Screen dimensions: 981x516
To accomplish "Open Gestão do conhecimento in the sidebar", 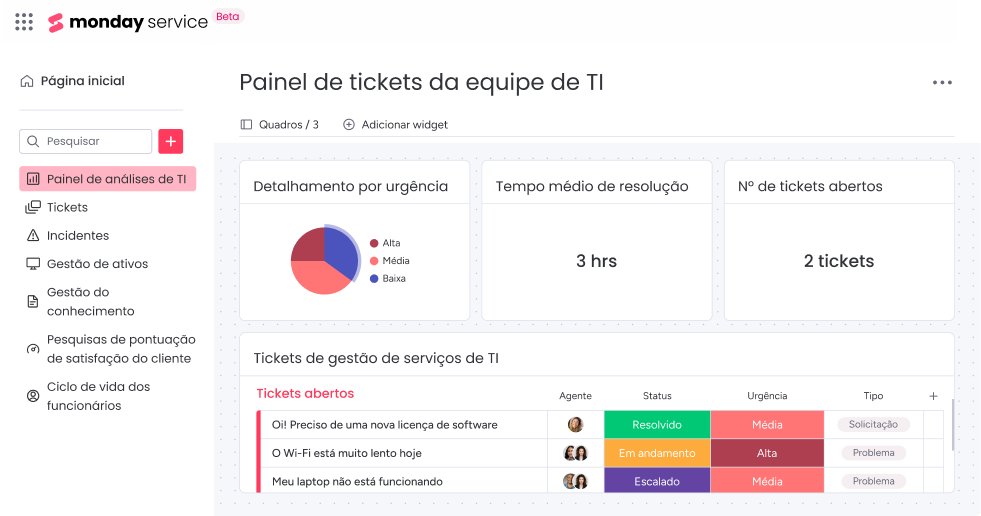I will tap(90, 301).
